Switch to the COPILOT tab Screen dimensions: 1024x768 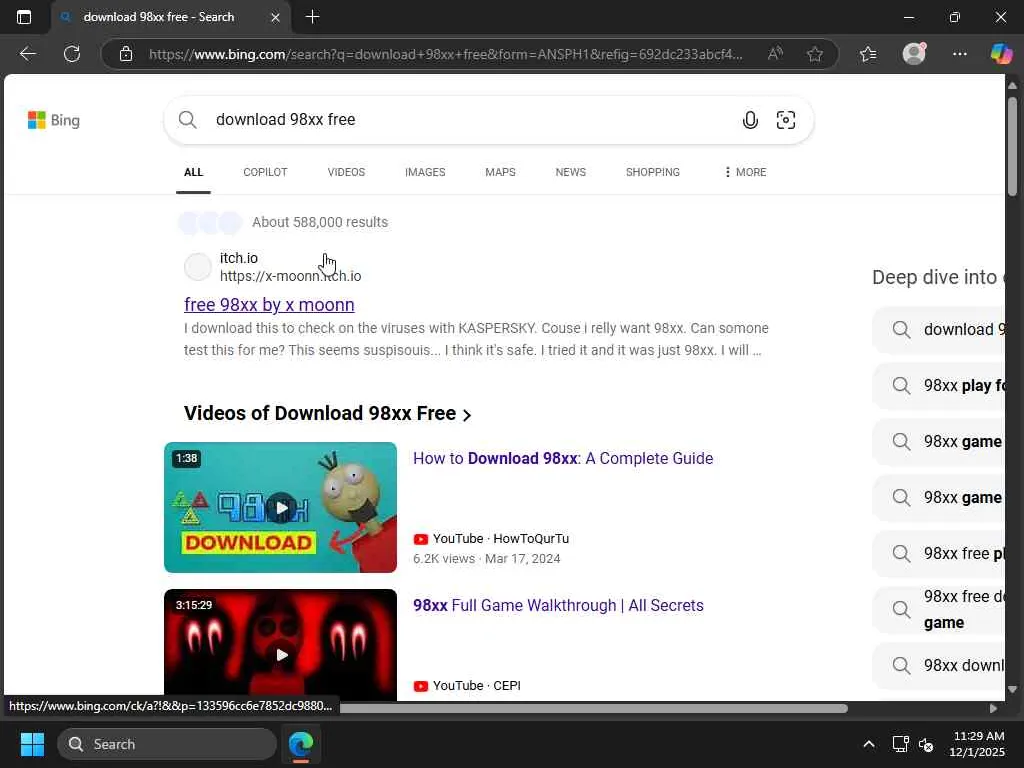pyautogui.click(x=265, y=172)
